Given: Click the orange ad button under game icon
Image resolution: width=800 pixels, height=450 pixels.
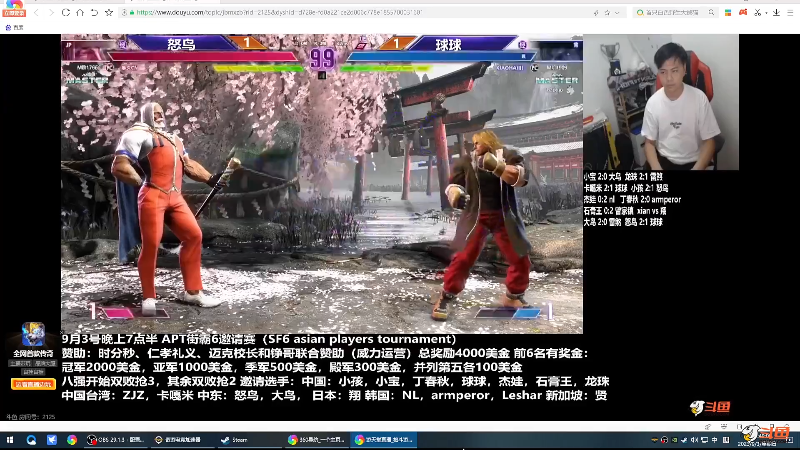Looking at the screenshot, I should (33, 384).
